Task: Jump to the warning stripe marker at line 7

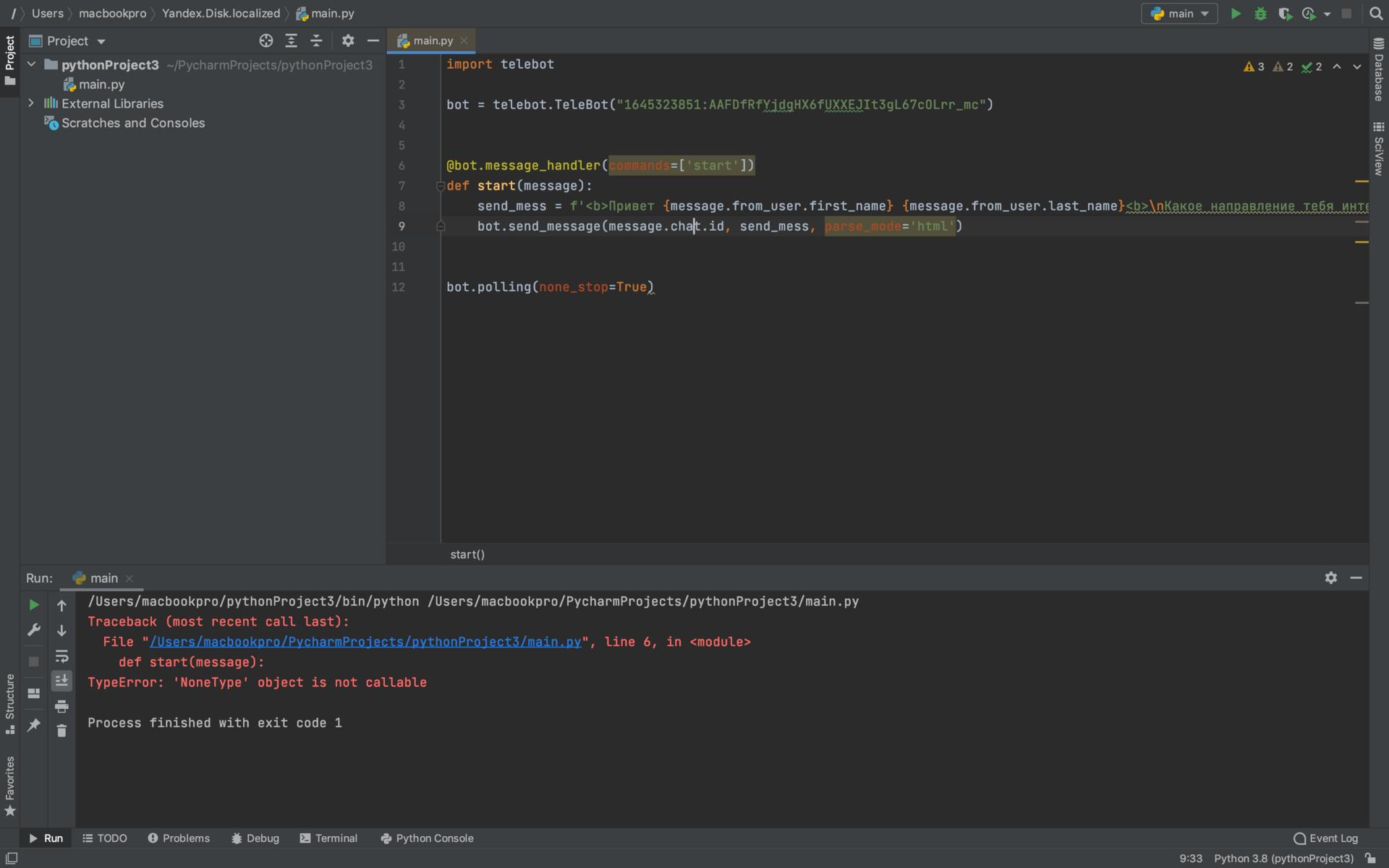Action: coord(1362,182)
